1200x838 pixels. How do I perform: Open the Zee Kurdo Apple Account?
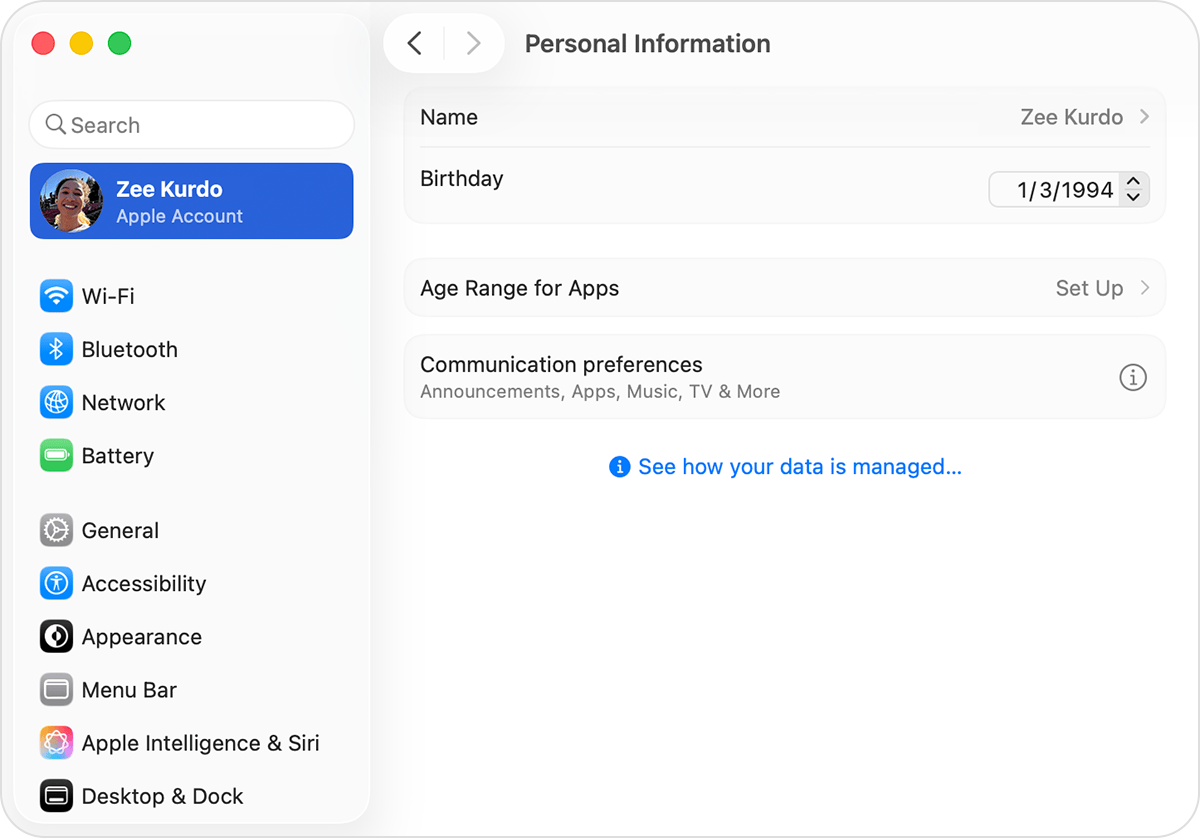click(190, 200)
